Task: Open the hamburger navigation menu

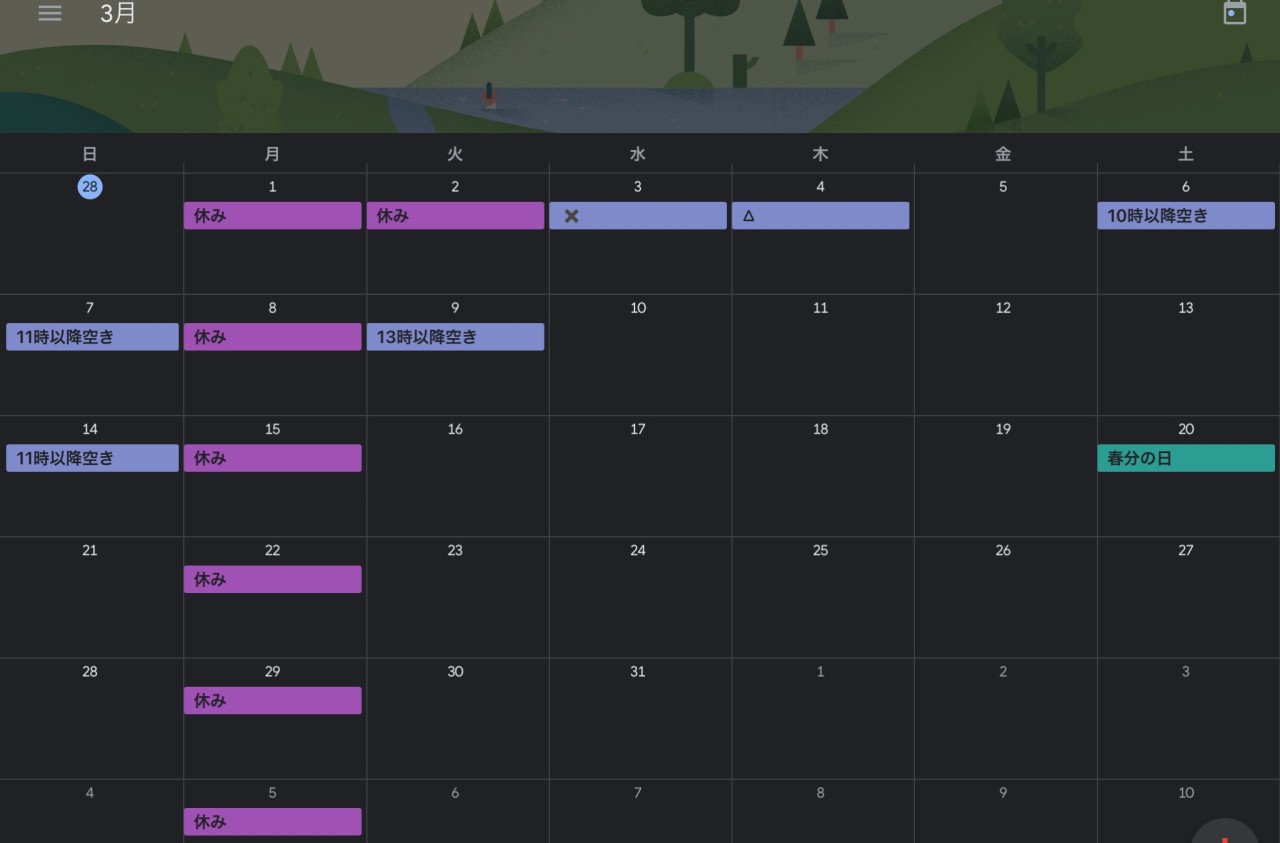Action: click(x=49, y=13)
